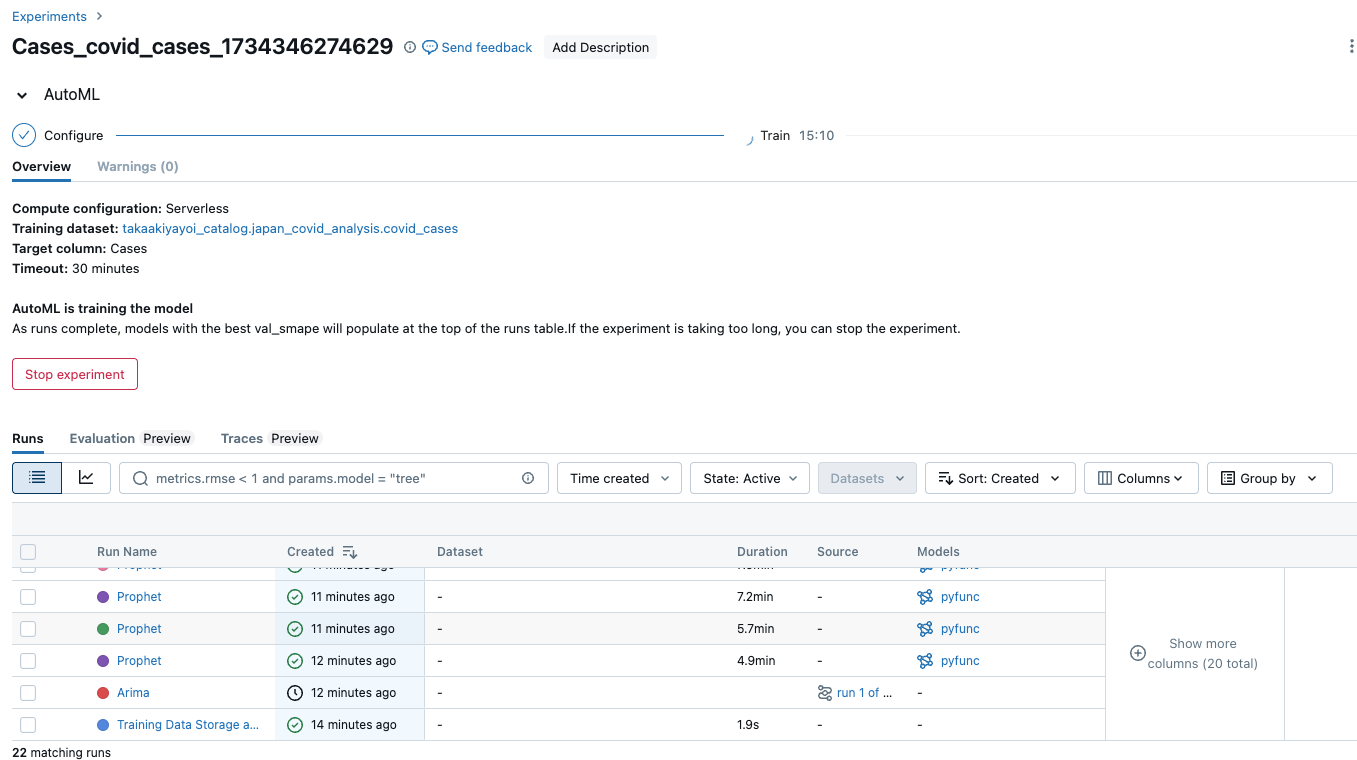1357x760 pixels.
Task: Toggle sort order with the Created column icon
Action: point(349,551)
